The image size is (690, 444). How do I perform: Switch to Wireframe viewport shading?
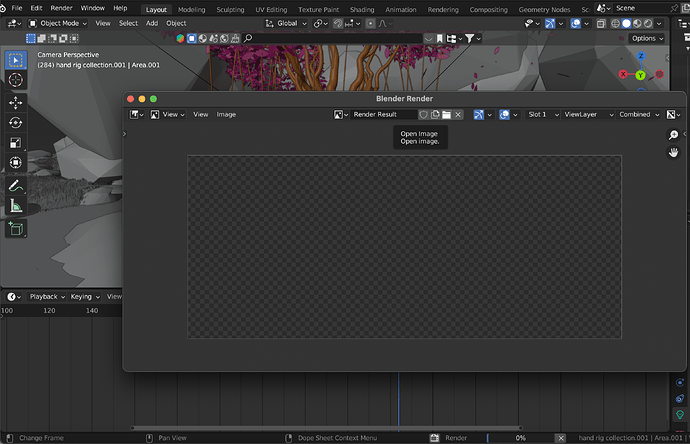[x=616, y=23]
